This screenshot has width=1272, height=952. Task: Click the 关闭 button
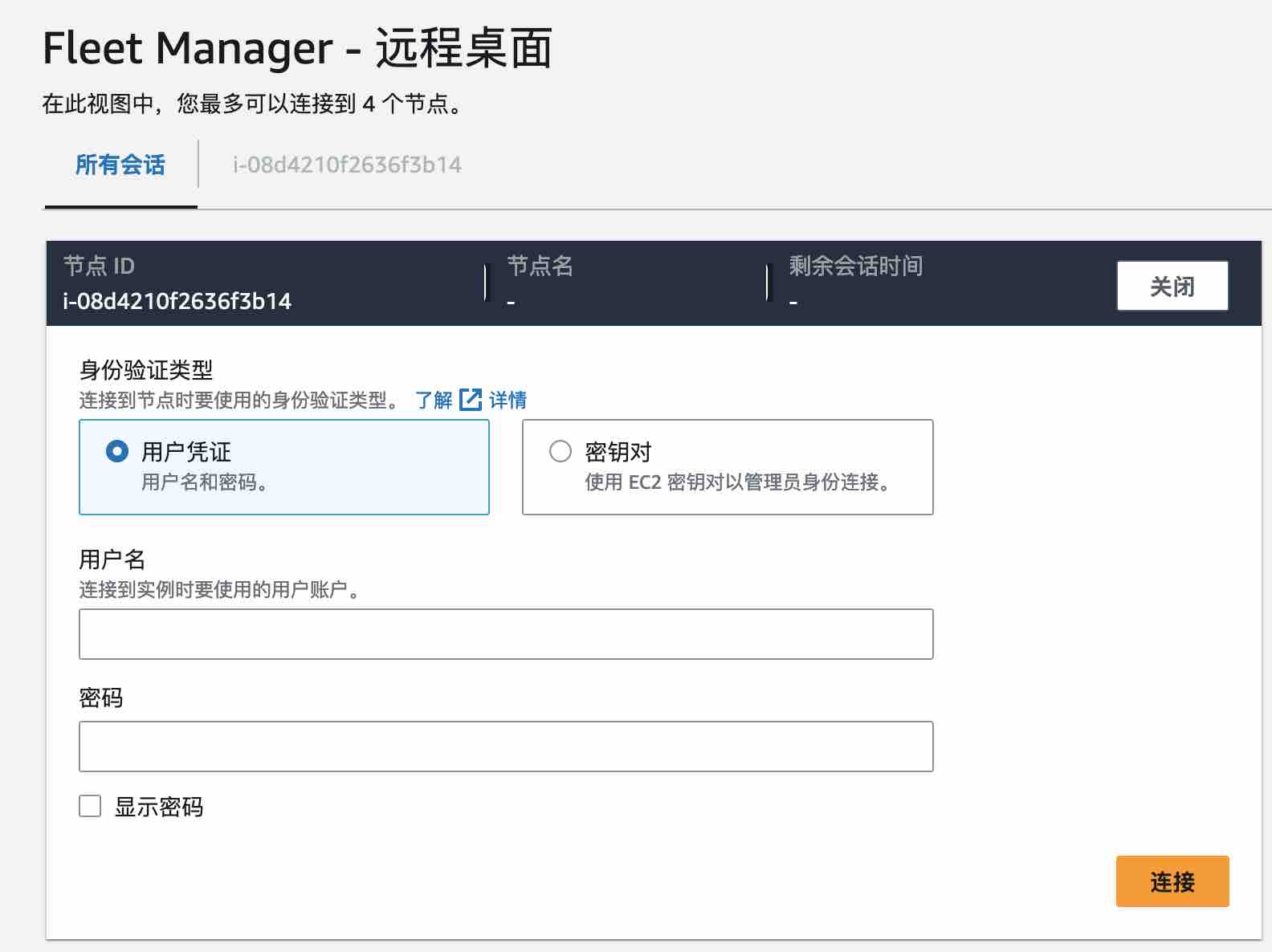click(1172, 286)
